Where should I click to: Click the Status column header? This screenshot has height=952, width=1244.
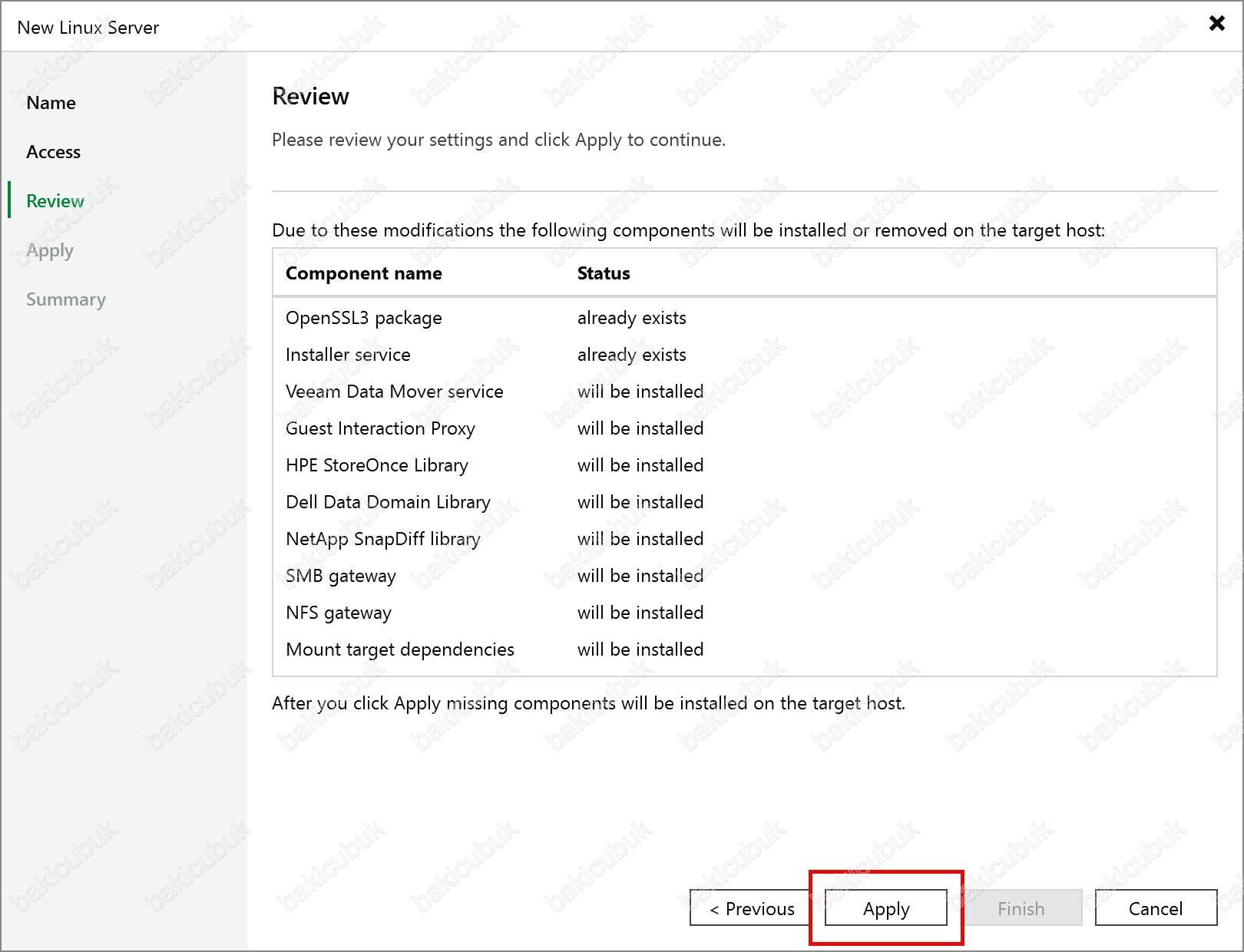click(603, 273)
